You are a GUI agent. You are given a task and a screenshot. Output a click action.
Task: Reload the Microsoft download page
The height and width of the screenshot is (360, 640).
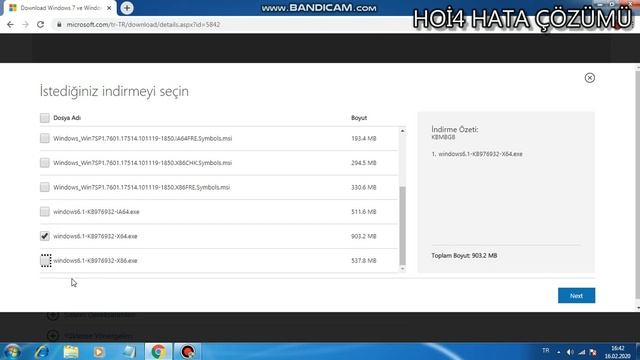(x=40, y=24)
